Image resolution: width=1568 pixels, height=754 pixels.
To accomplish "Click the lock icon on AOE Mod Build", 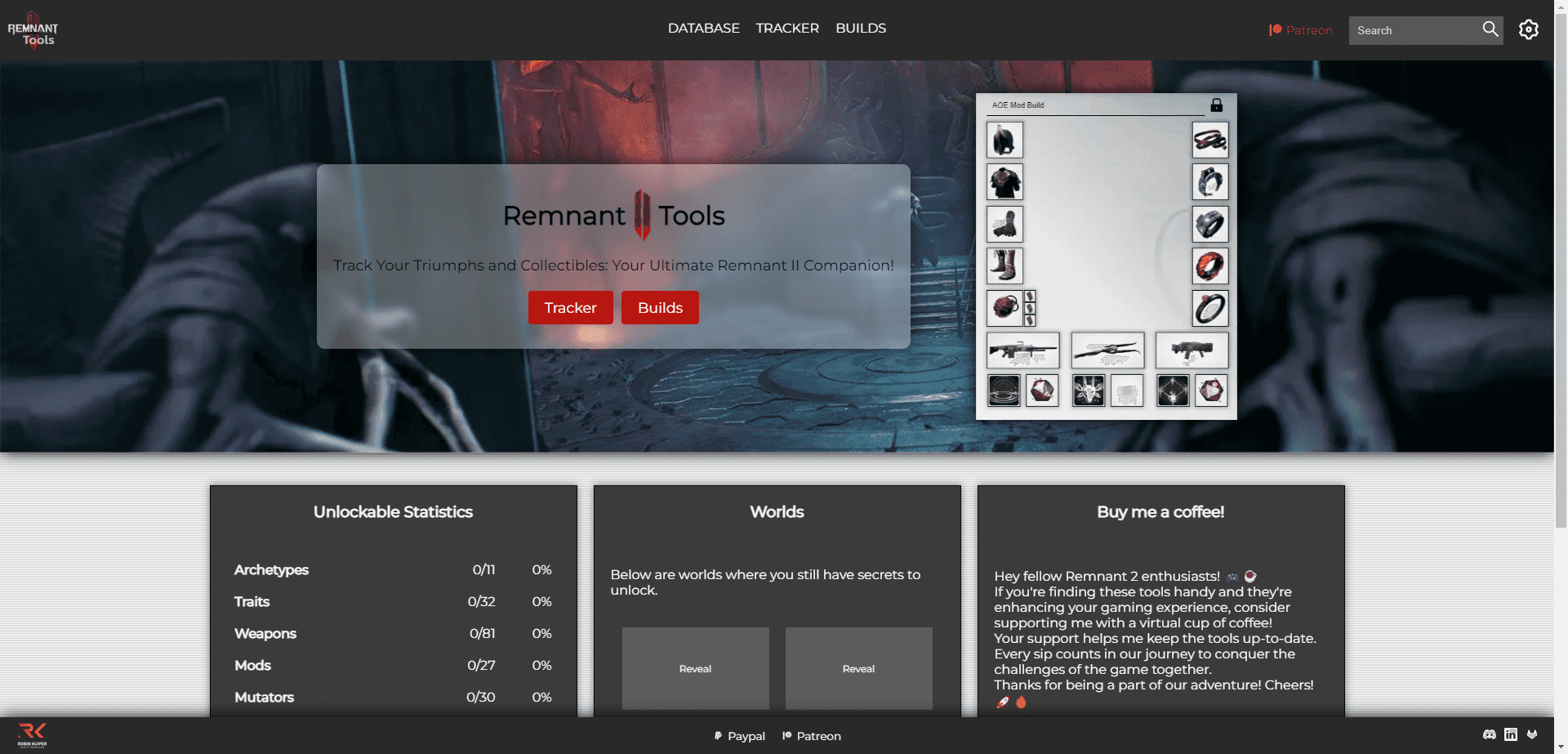I will [1216, 105].
